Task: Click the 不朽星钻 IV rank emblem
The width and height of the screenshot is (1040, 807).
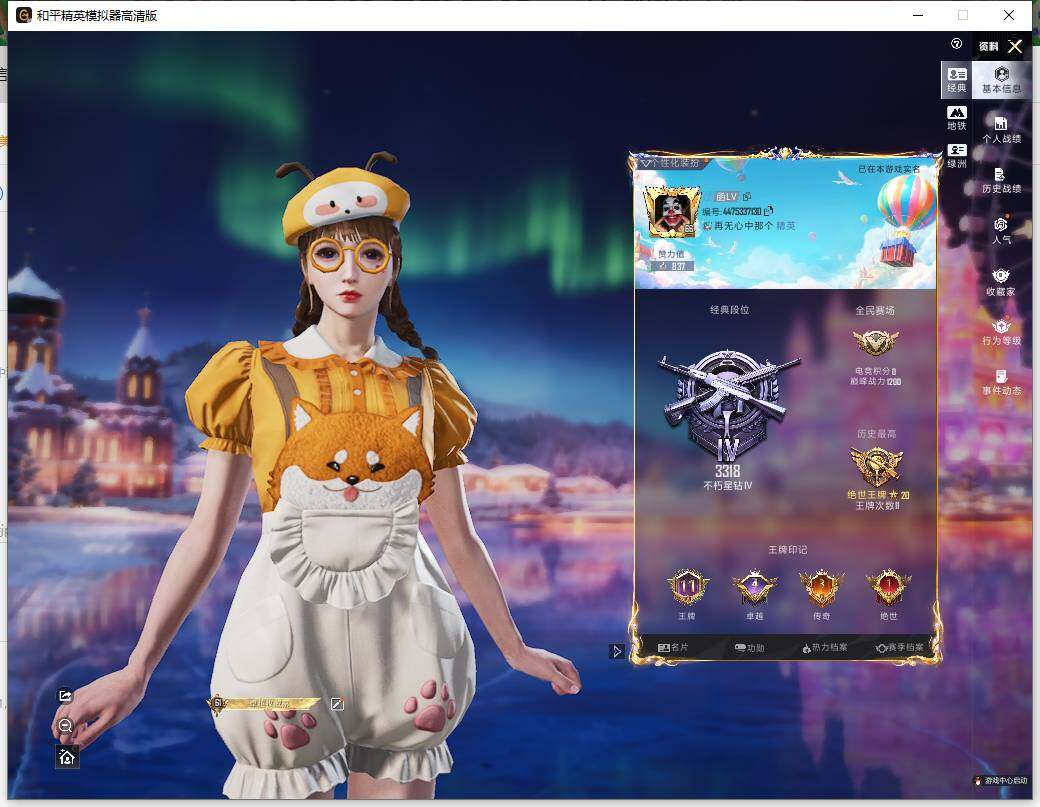Action: [x=728, y=404]
